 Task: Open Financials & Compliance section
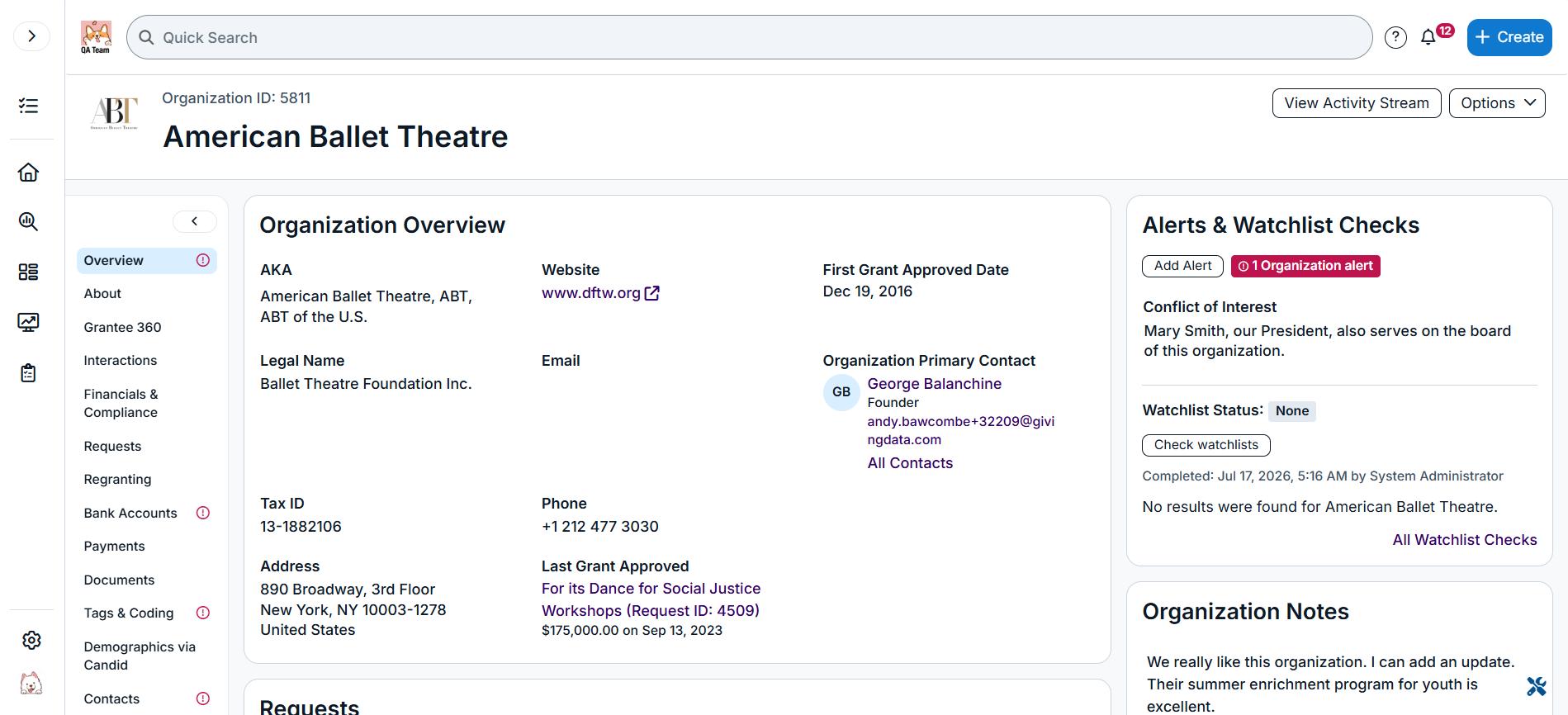coord(121,404)
